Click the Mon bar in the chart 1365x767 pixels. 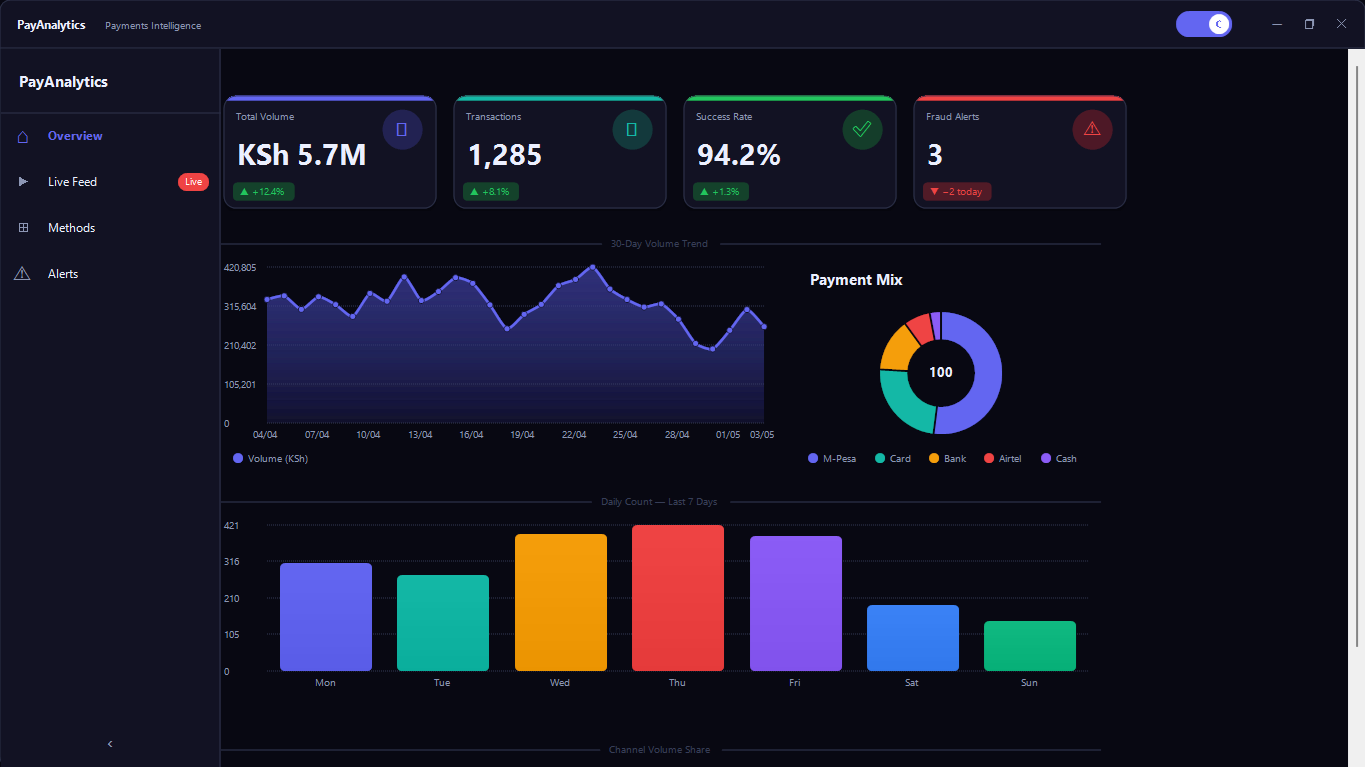coord(326,617)
